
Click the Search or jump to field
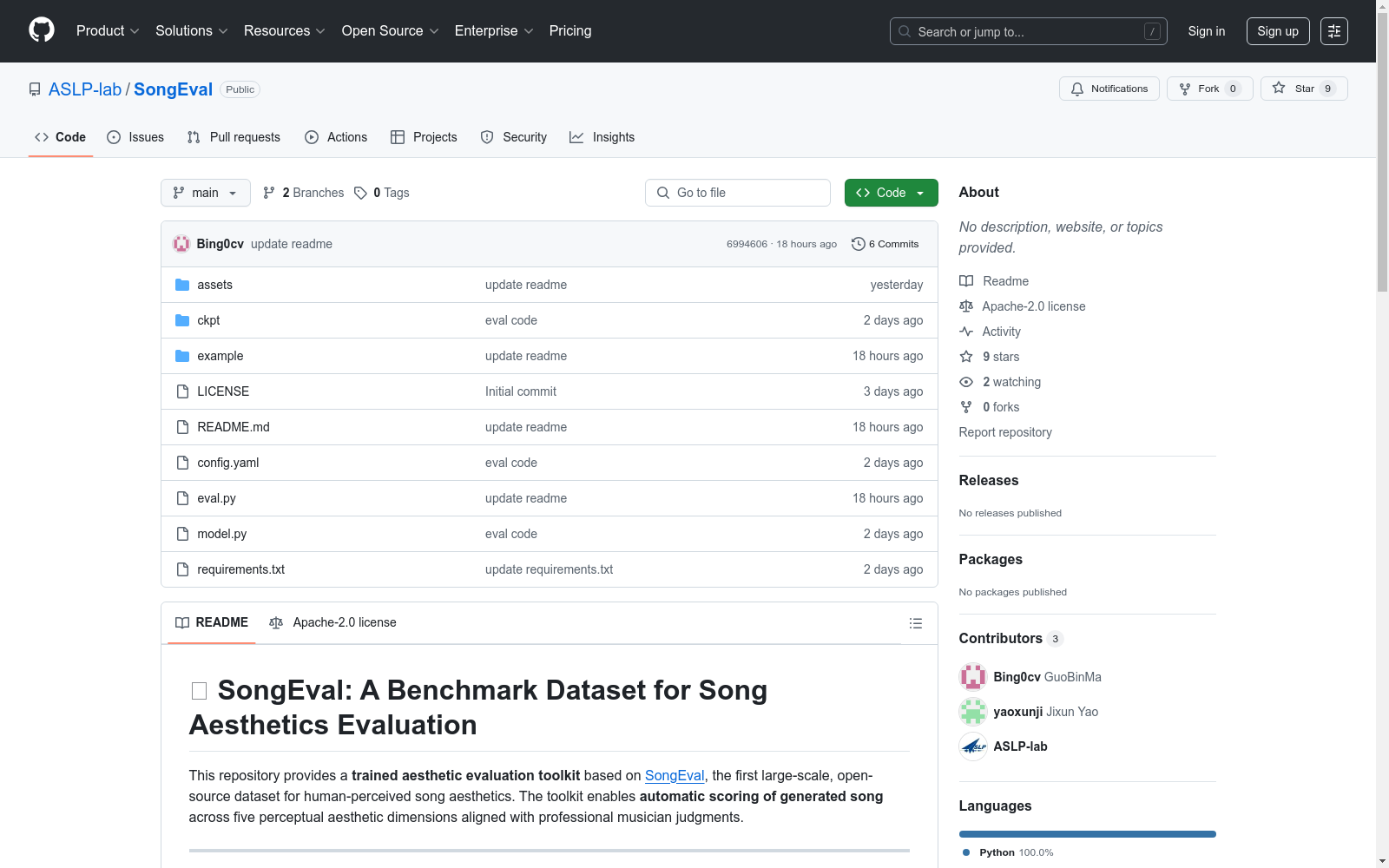tap(1029, 31)
